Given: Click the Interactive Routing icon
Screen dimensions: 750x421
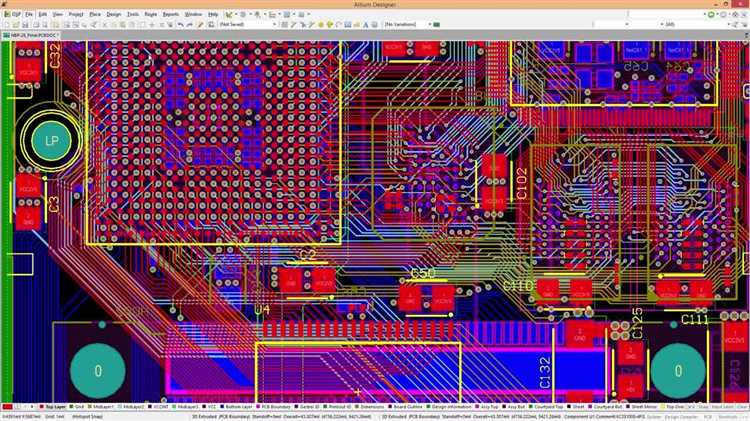Looking at the screenshot, I should [x=294, y=24].
